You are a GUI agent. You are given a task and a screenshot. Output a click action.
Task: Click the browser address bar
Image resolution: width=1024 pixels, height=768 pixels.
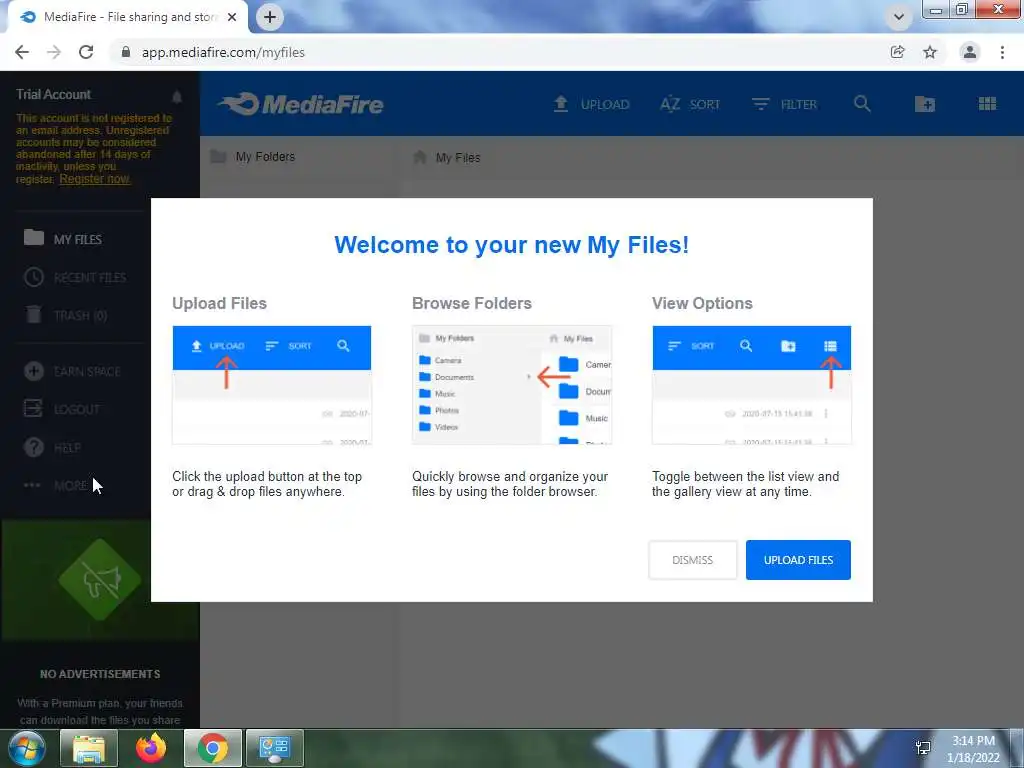click(496, 52)
